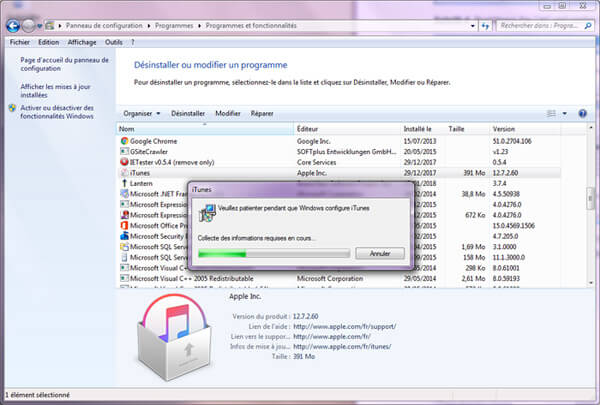600x405 pixels.
Task: Open the apple.com/fr/support help link
Action: (x=344, y=327)
